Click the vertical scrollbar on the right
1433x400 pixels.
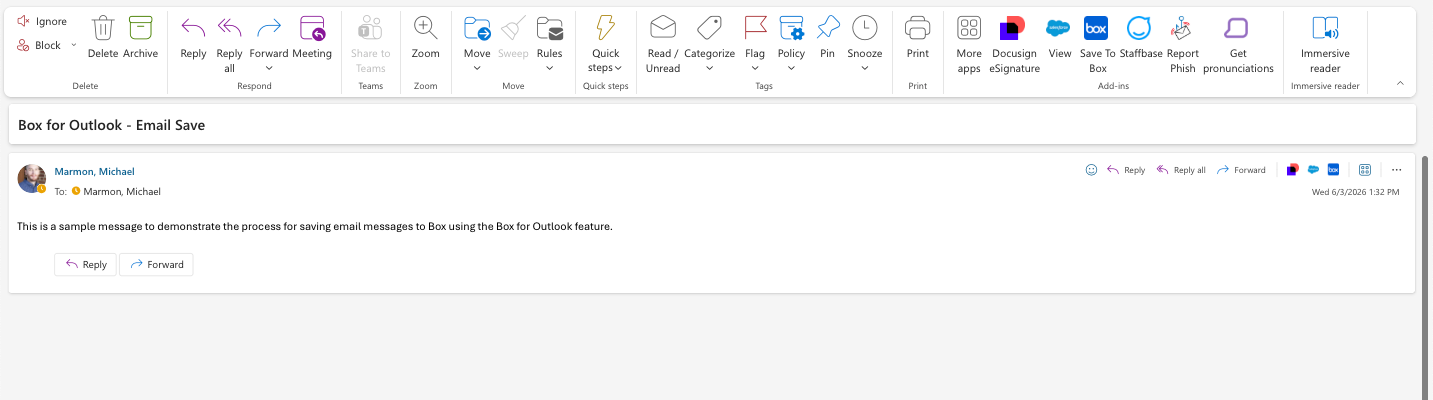tap(1426, 277)
